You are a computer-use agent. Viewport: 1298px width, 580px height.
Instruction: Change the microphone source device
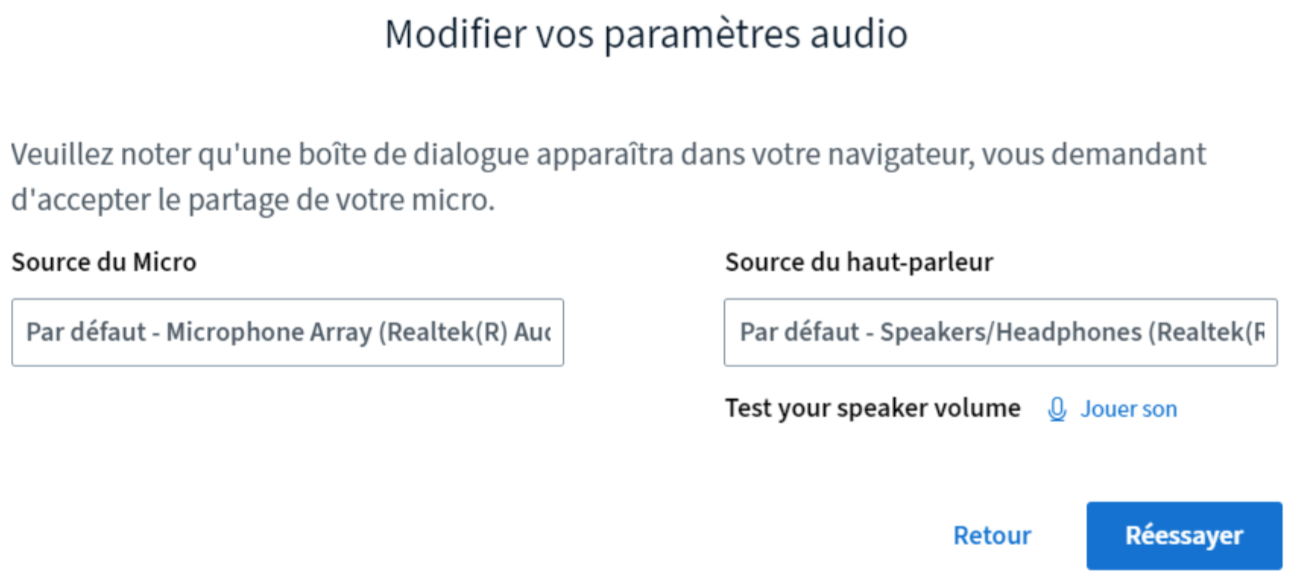click(x=287, y=332)
